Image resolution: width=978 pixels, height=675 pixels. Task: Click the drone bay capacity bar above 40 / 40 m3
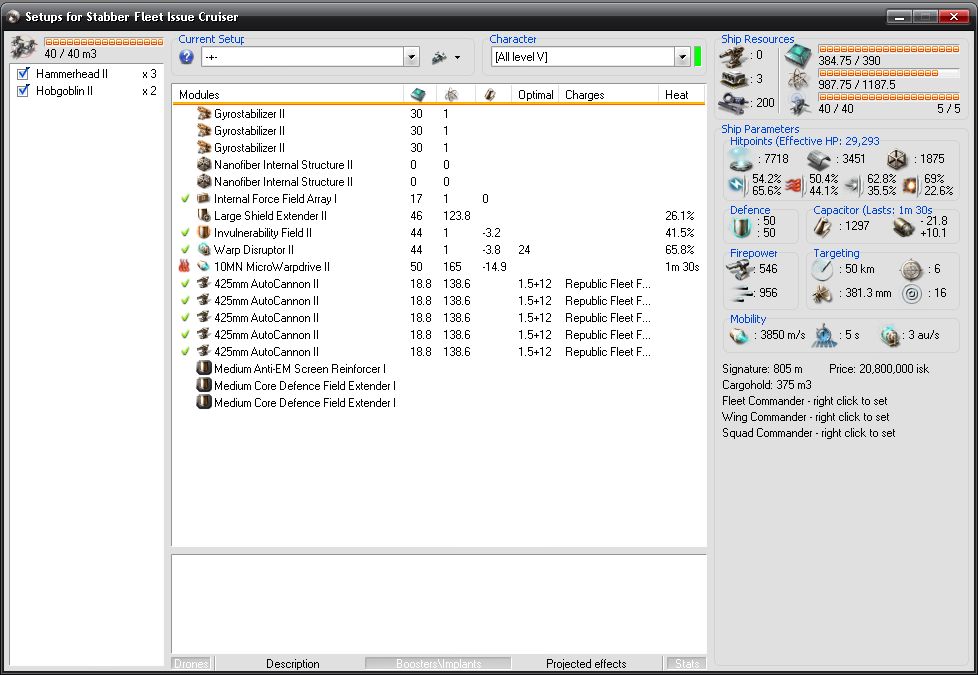(x=104, y=42)
